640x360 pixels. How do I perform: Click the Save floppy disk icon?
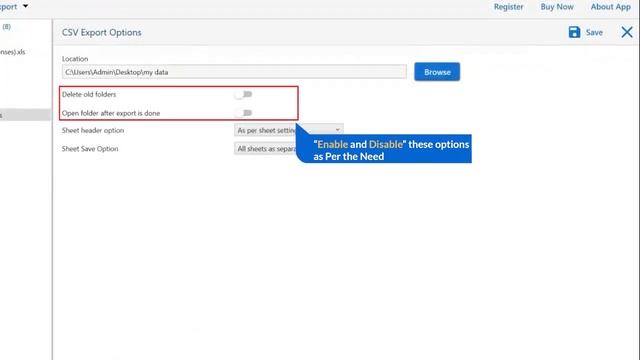click(574, 32)
